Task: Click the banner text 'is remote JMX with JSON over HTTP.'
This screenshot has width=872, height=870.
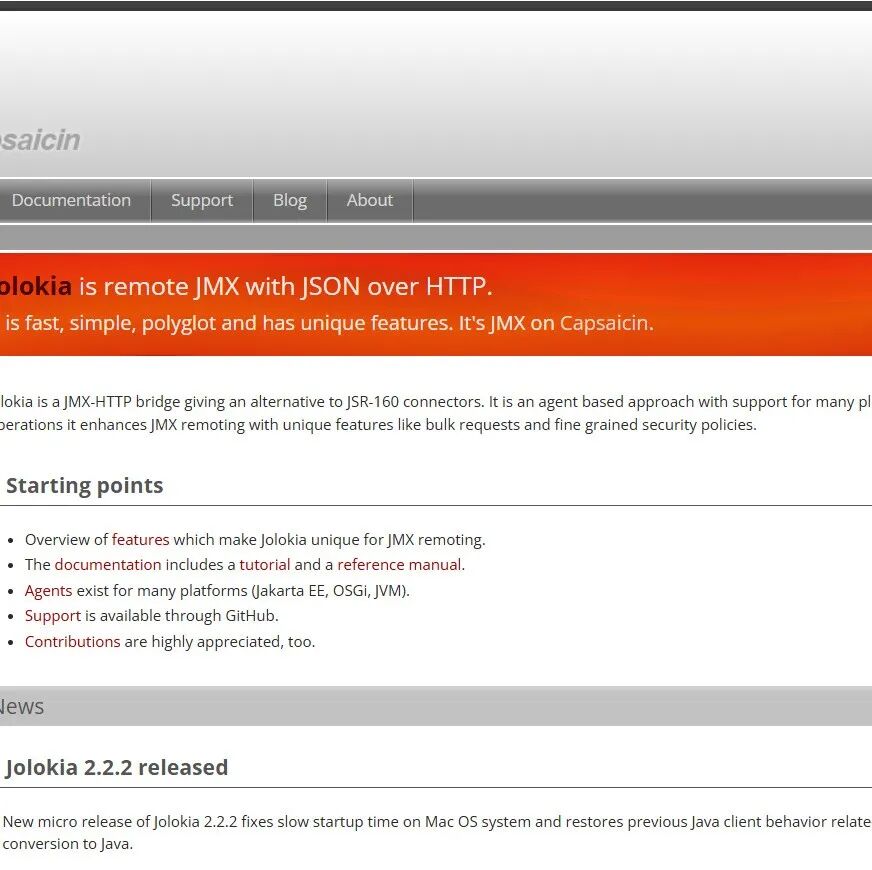Action: click(286, 286)
